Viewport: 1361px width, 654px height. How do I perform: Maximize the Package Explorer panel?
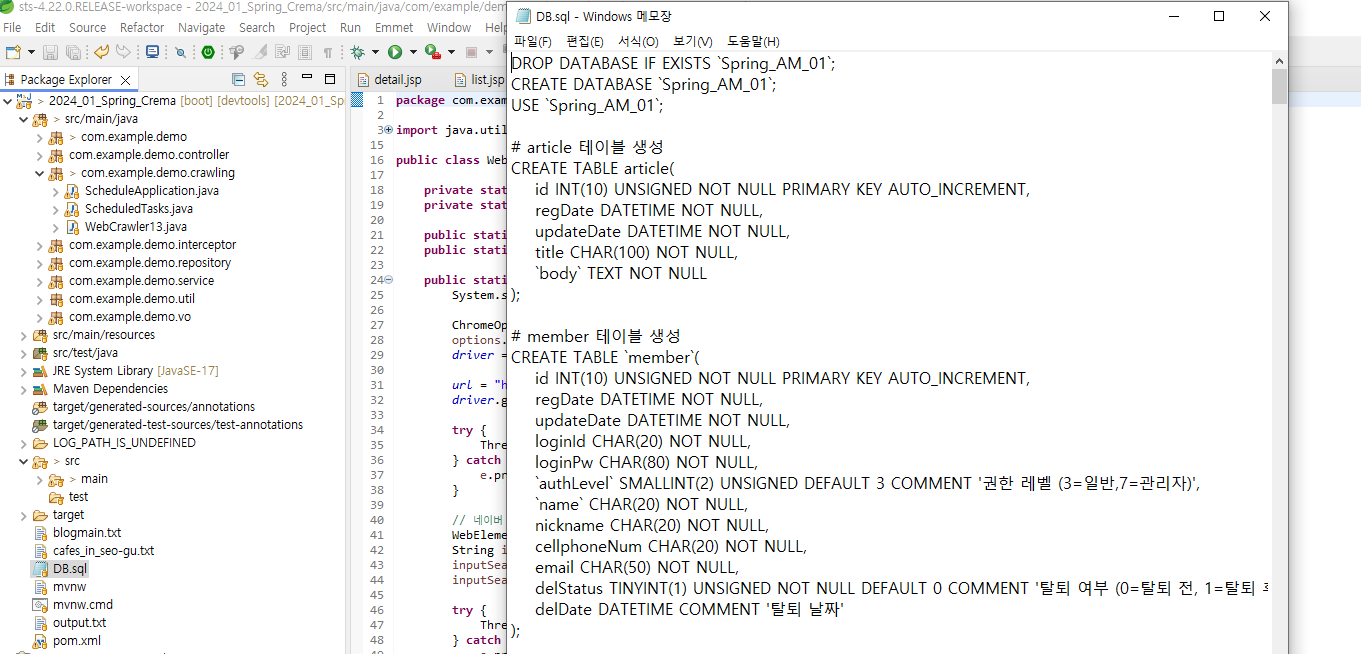pyautogui.click(x=330, y=79)
